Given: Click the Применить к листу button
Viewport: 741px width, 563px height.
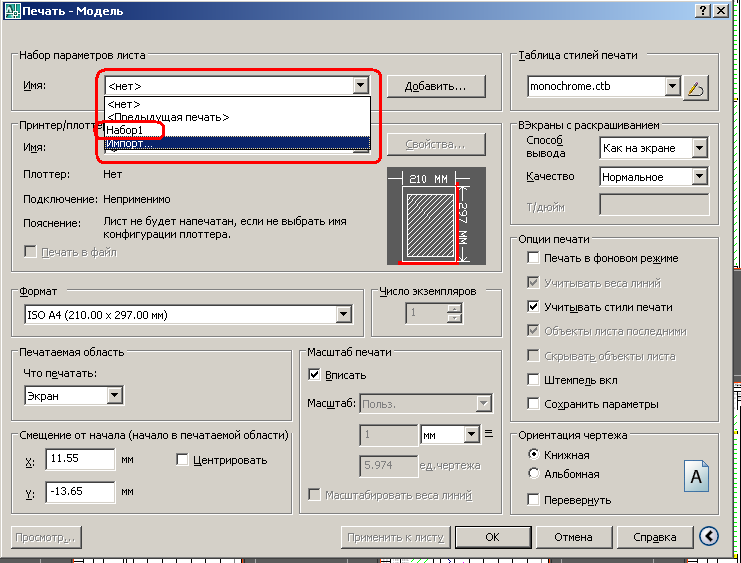Looking at the screenshot, I should point(396,537).
